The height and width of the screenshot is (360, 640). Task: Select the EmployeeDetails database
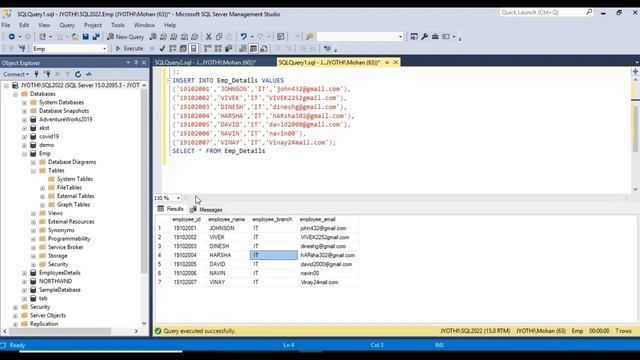point(60,273)
